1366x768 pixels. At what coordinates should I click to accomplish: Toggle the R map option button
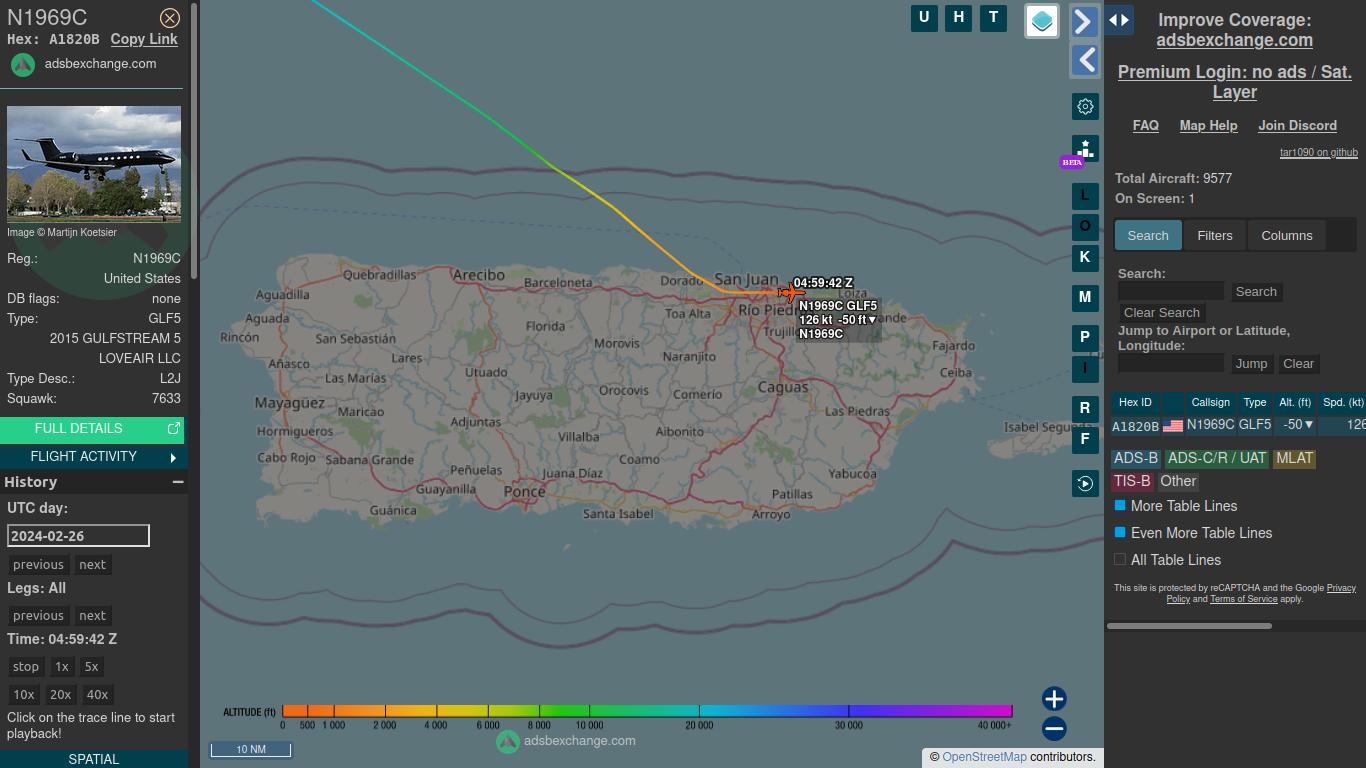point(1085,409)
